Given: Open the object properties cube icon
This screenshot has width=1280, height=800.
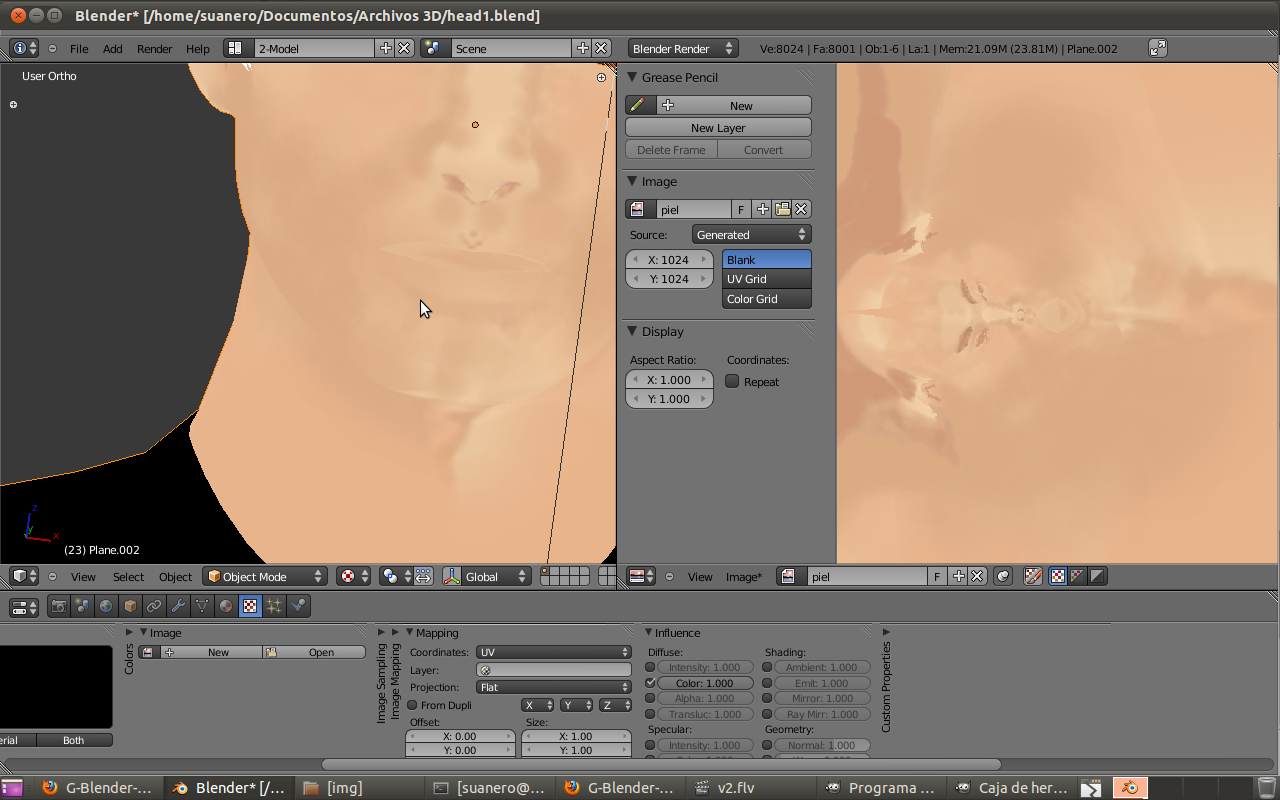Looking at the screenshot, I should point(130,606).
